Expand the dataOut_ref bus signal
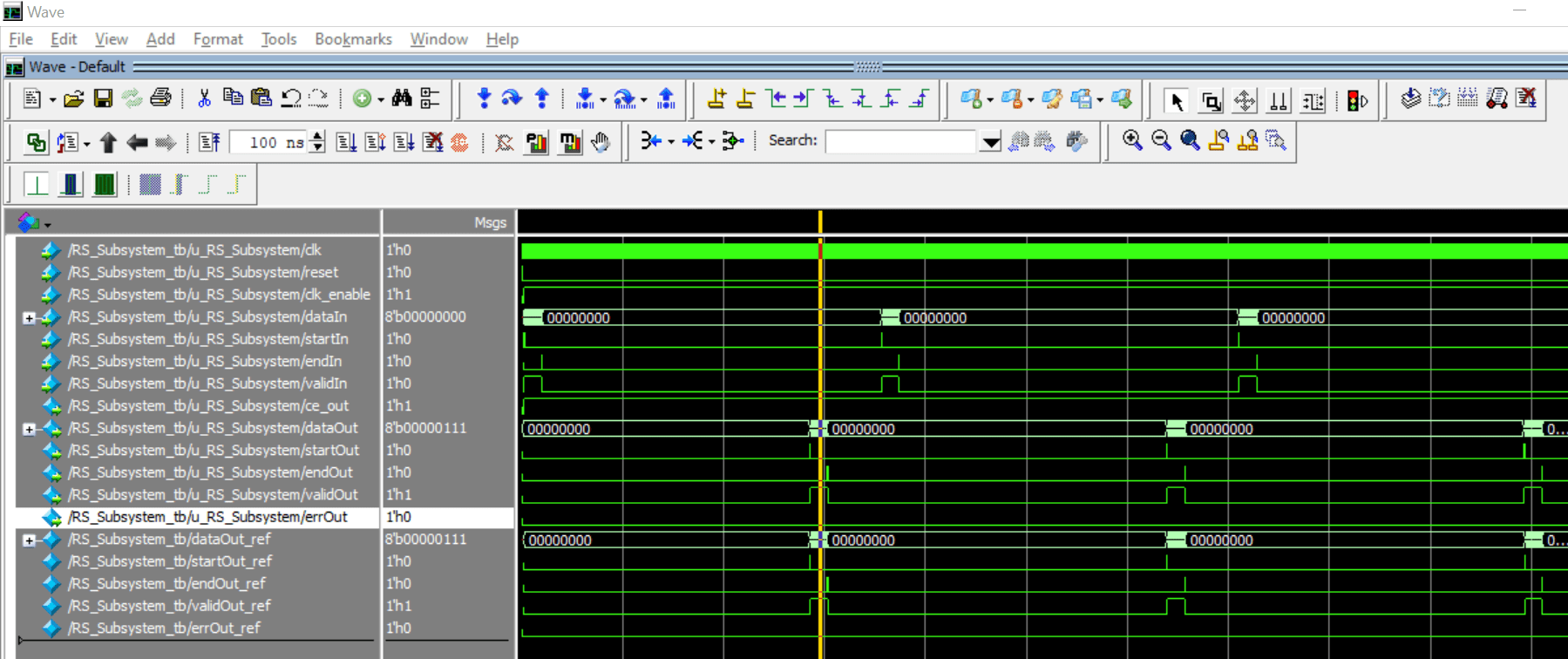 point(29,540)
